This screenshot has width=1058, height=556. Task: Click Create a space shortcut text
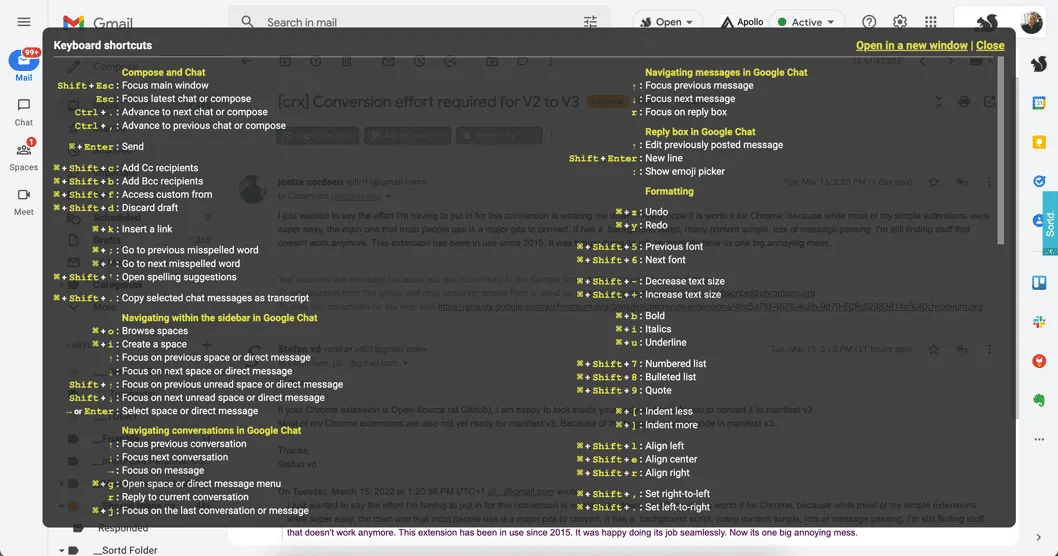154,344
